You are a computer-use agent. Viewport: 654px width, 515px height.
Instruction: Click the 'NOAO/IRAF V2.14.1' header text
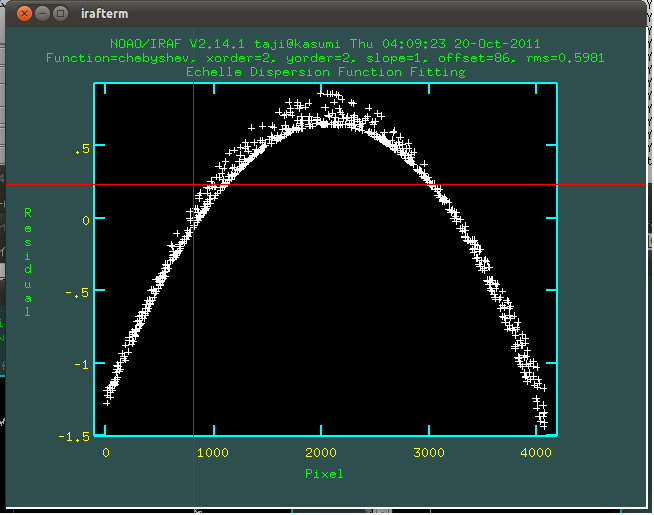pos(175,45)
